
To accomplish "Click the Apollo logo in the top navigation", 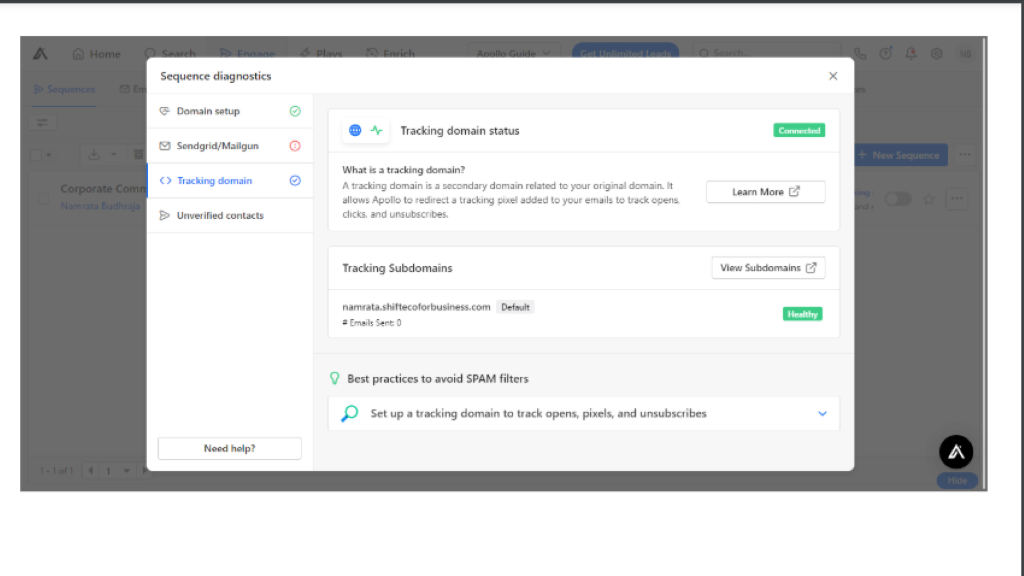I will [x=40, y=54].
